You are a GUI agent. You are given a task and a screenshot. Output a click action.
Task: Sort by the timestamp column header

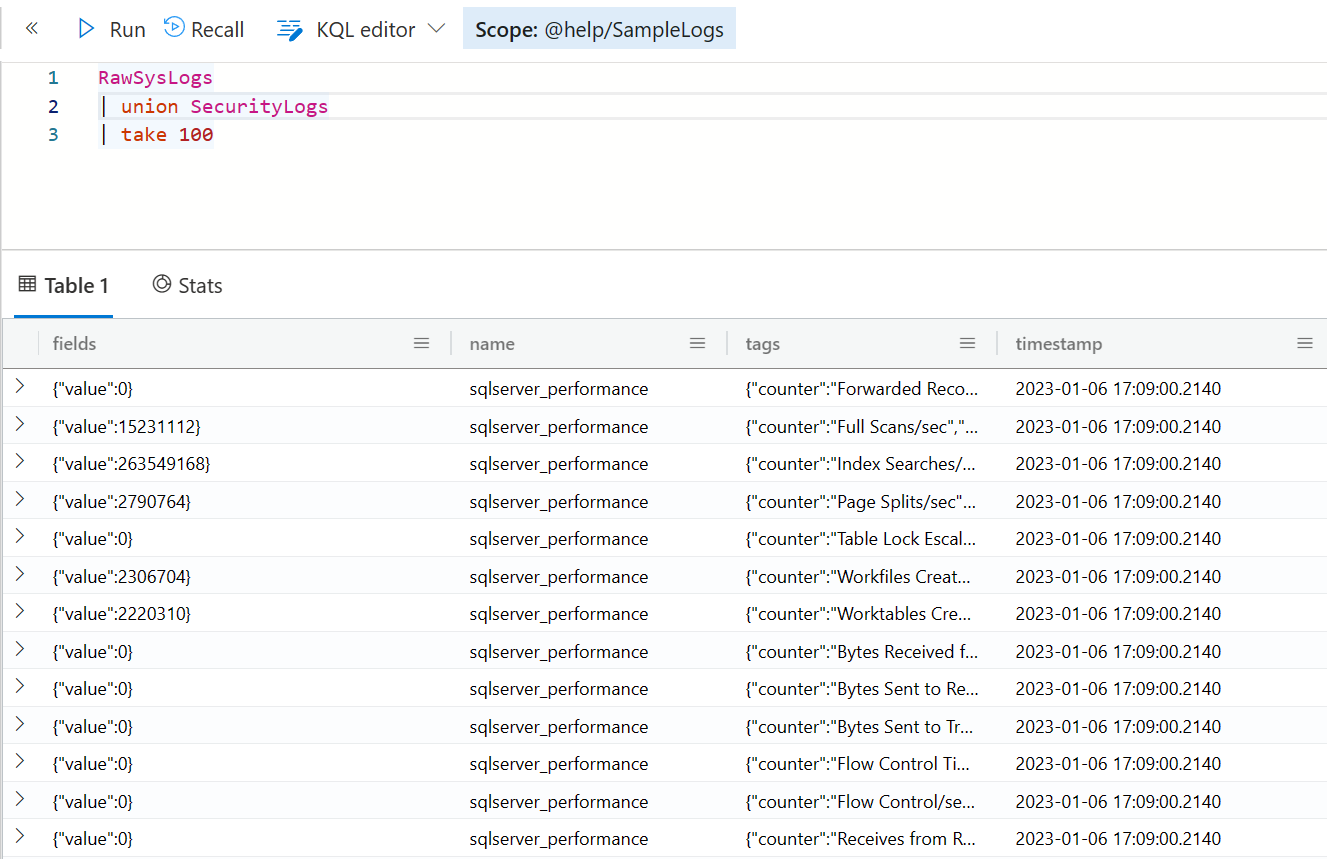tap(1059, 344)
